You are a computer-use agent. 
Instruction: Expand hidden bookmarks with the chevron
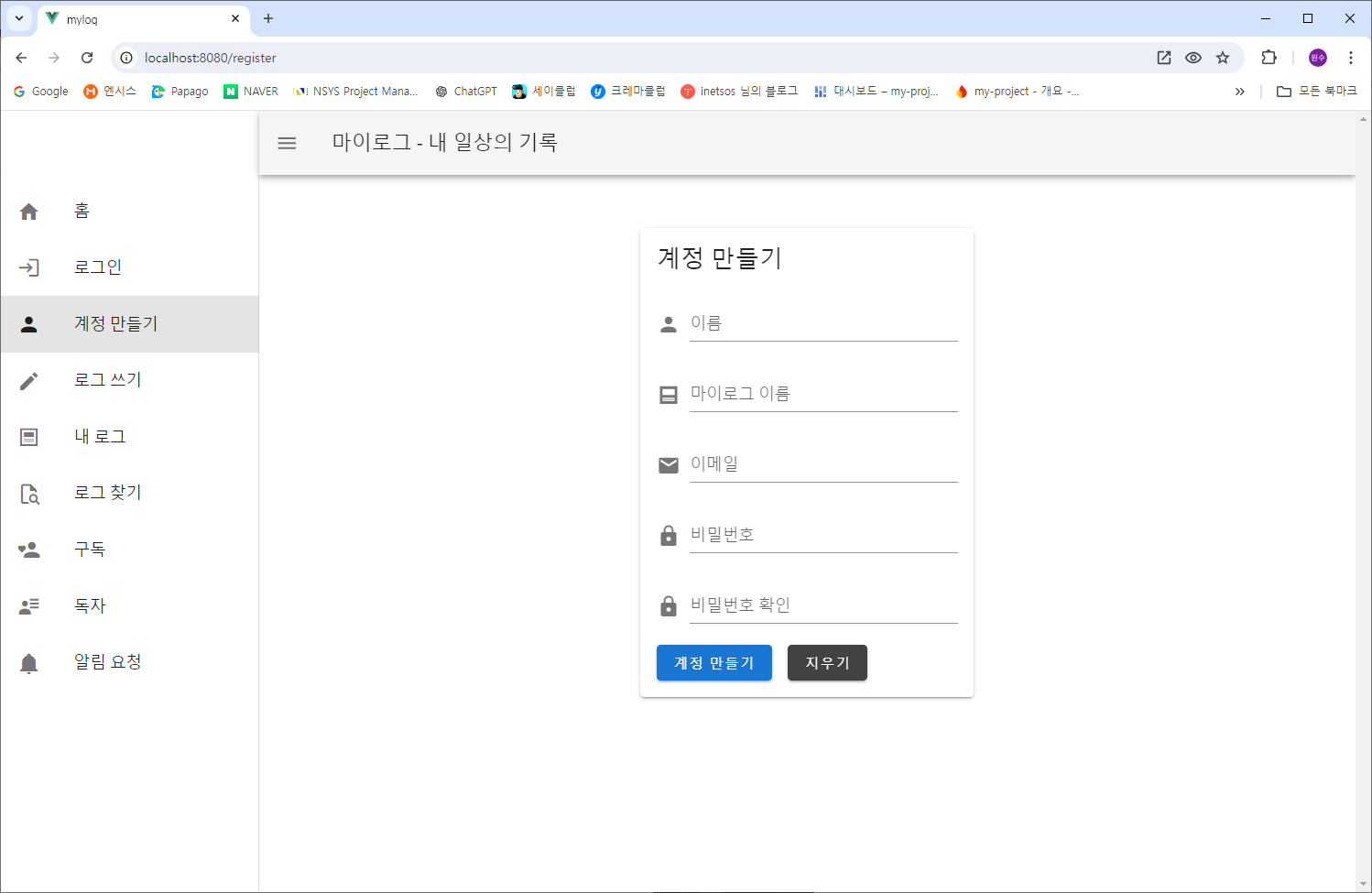1239,91
